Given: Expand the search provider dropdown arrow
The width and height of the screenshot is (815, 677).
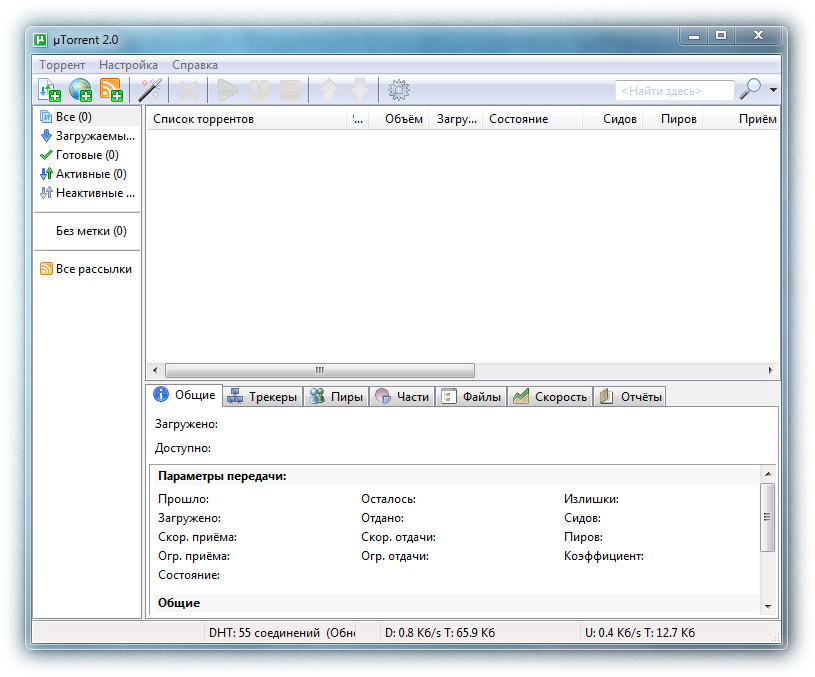Looking at the screenshot, I should click(x=773, y=91).
